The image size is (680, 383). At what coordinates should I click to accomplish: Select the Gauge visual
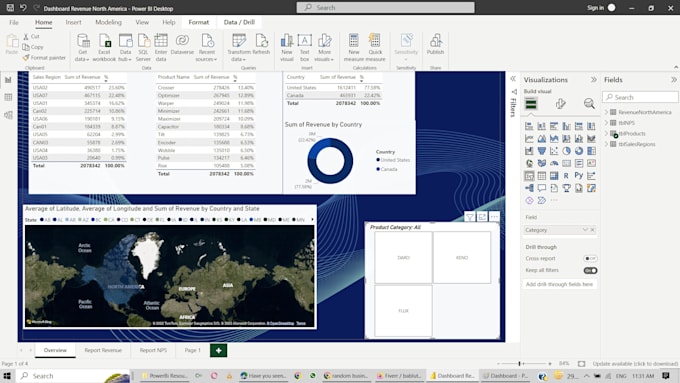pos(554,164)
